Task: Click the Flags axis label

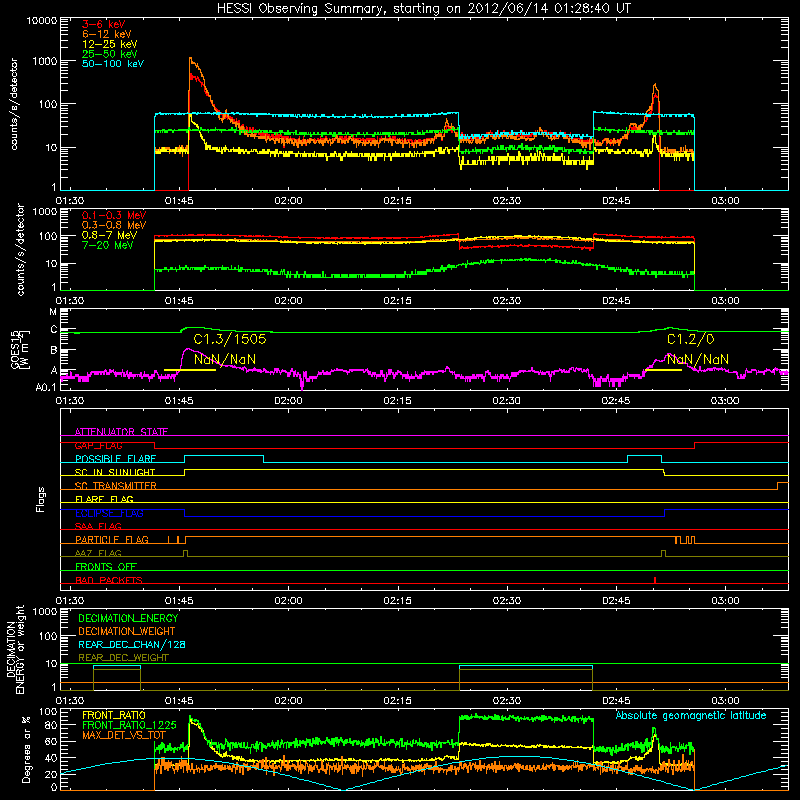Action: tap(41, 499)
